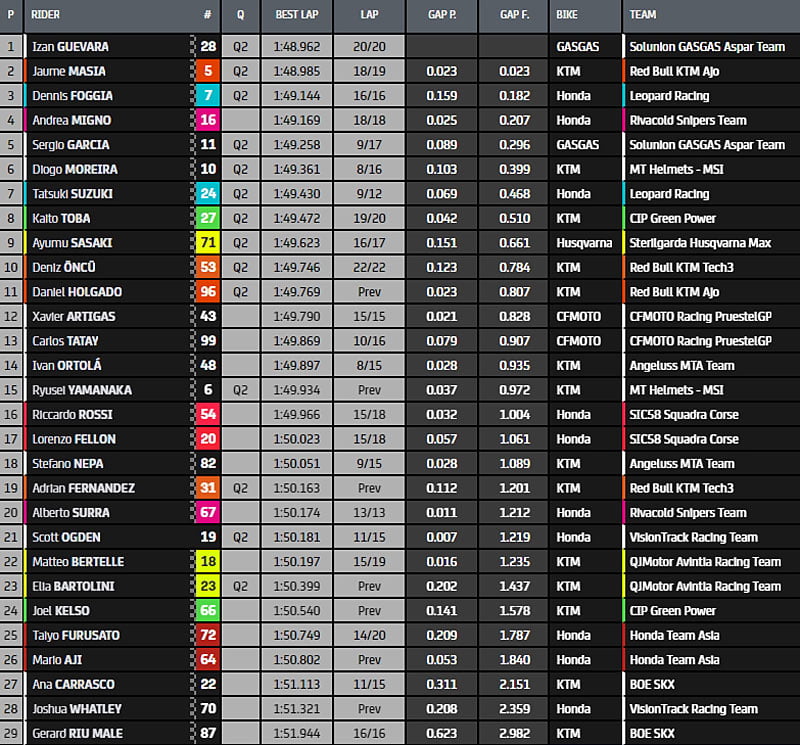Click the GAP F. column header
This screenshot has height=745, width=800.
(x=512, y=15)
